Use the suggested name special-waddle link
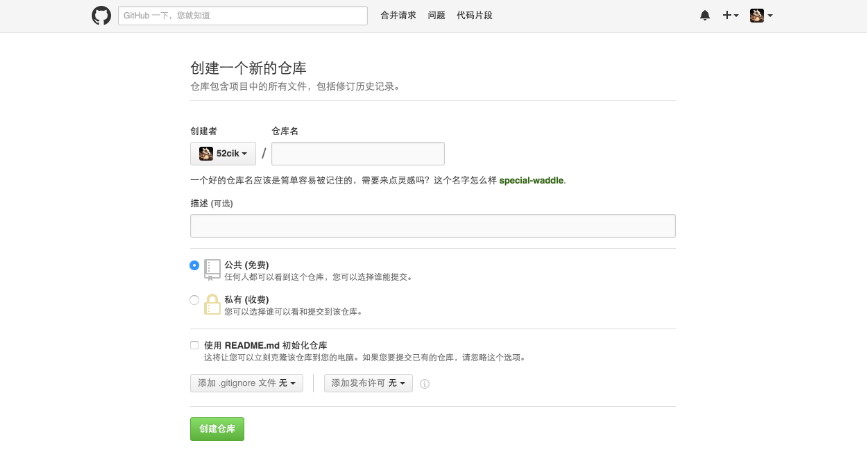Screen dimensions: 867x453 point(532,181)
